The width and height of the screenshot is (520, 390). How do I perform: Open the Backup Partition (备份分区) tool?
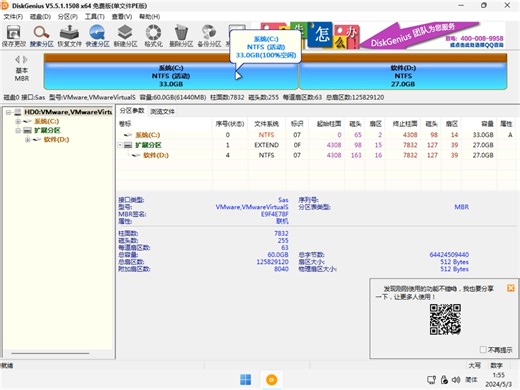pos(209,36)
